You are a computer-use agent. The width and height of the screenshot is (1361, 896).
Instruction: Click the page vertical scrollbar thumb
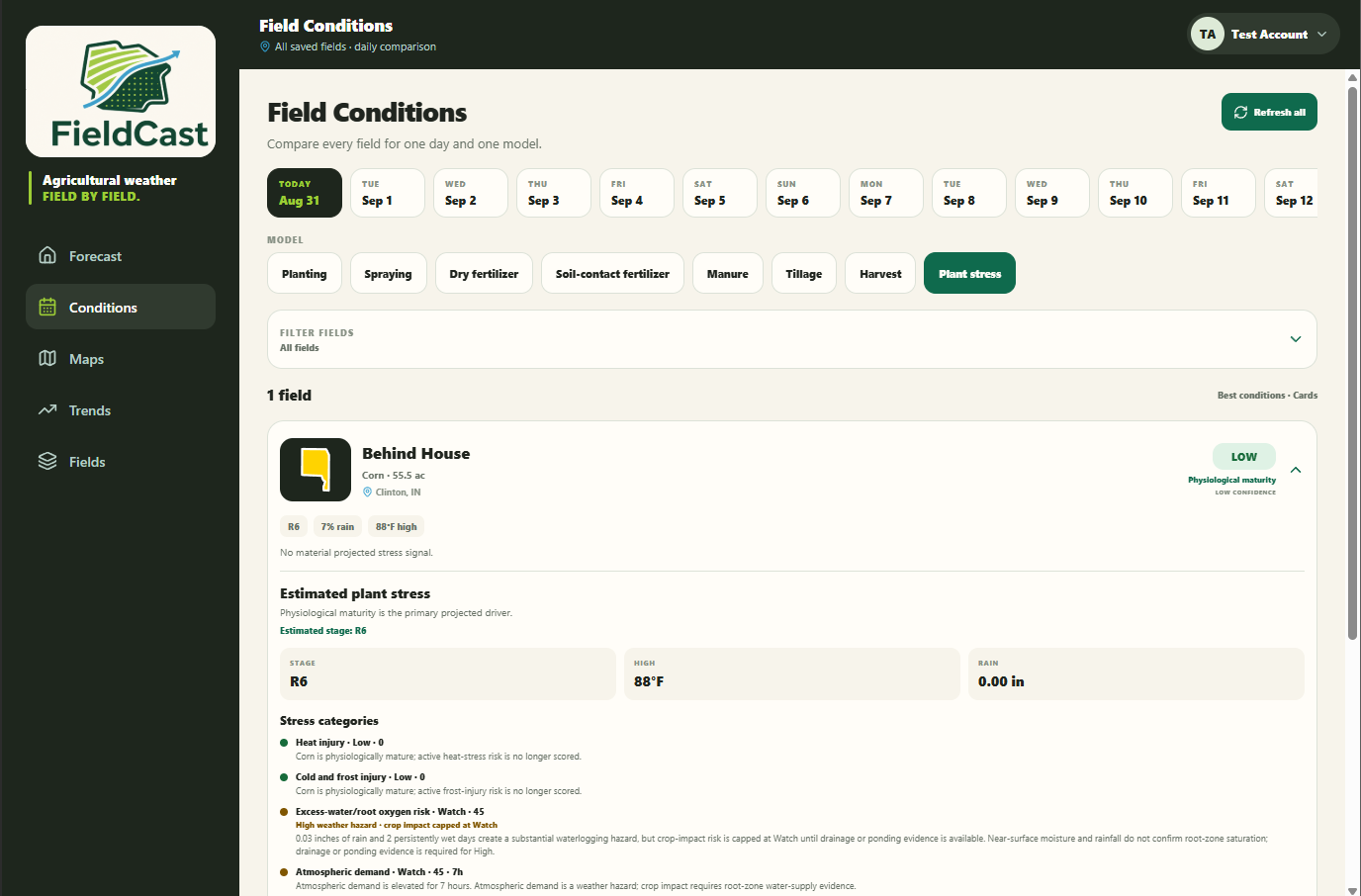coord(1352,361)
